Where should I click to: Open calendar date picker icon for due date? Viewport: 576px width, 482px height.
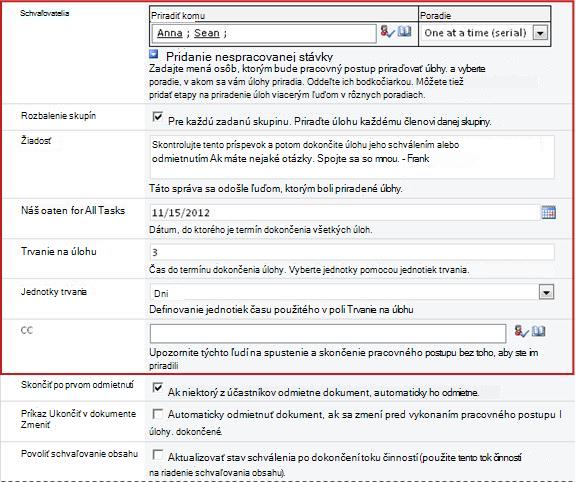pos(548,212)
